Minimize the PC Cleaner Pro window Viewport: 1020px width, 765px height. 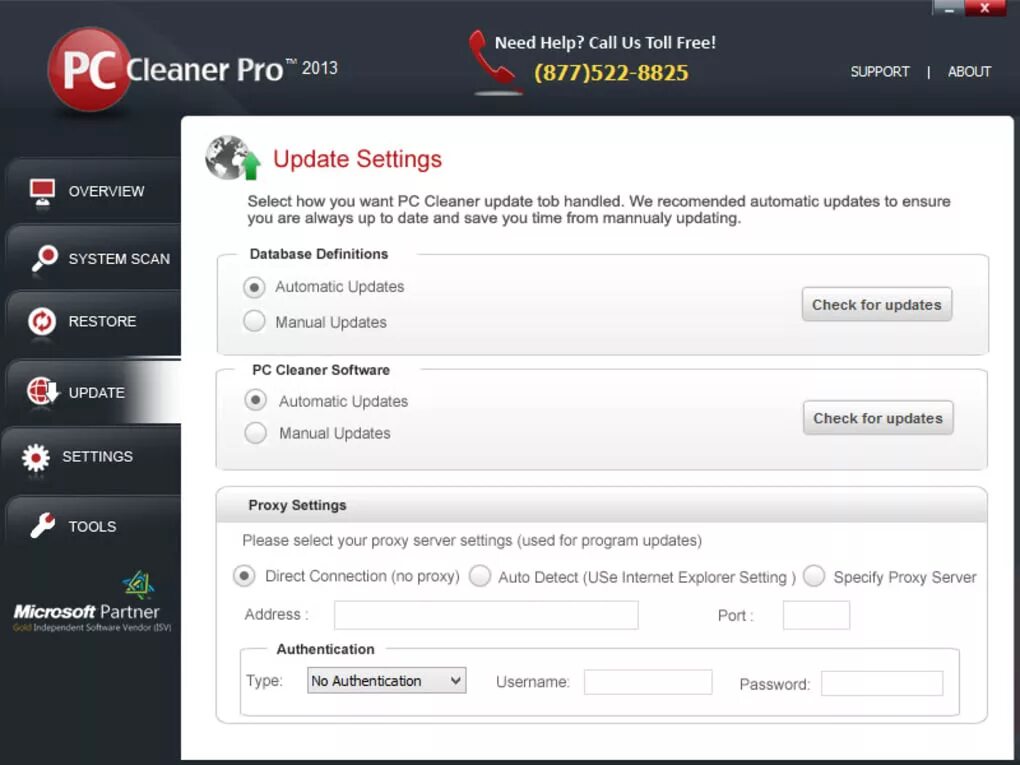[x=948, y=8]
